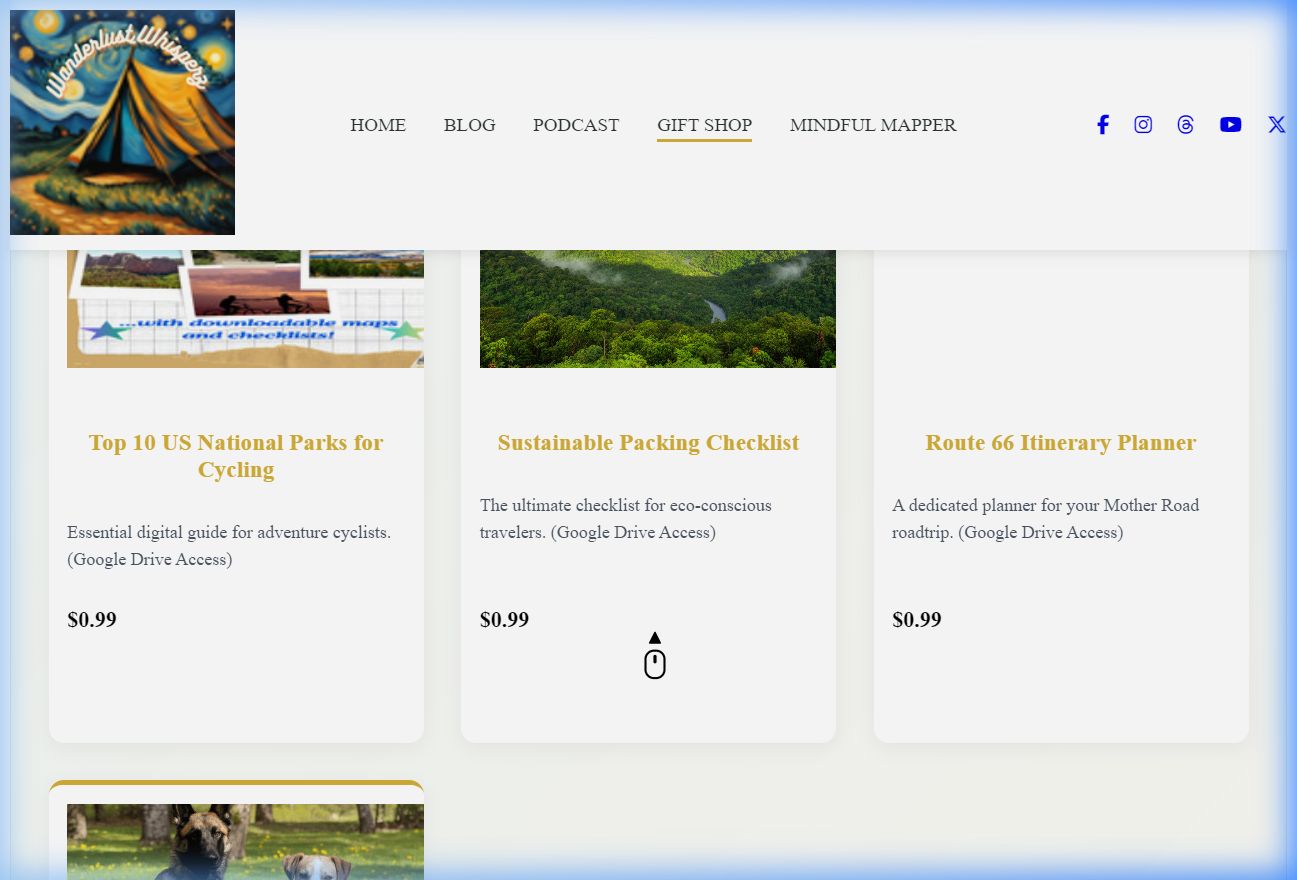The height and width of the screenshot is (880, 1297).
Task: Click the Sustainable Packing Checklist title
Action: pyautogui.click(x=648, y=443)
